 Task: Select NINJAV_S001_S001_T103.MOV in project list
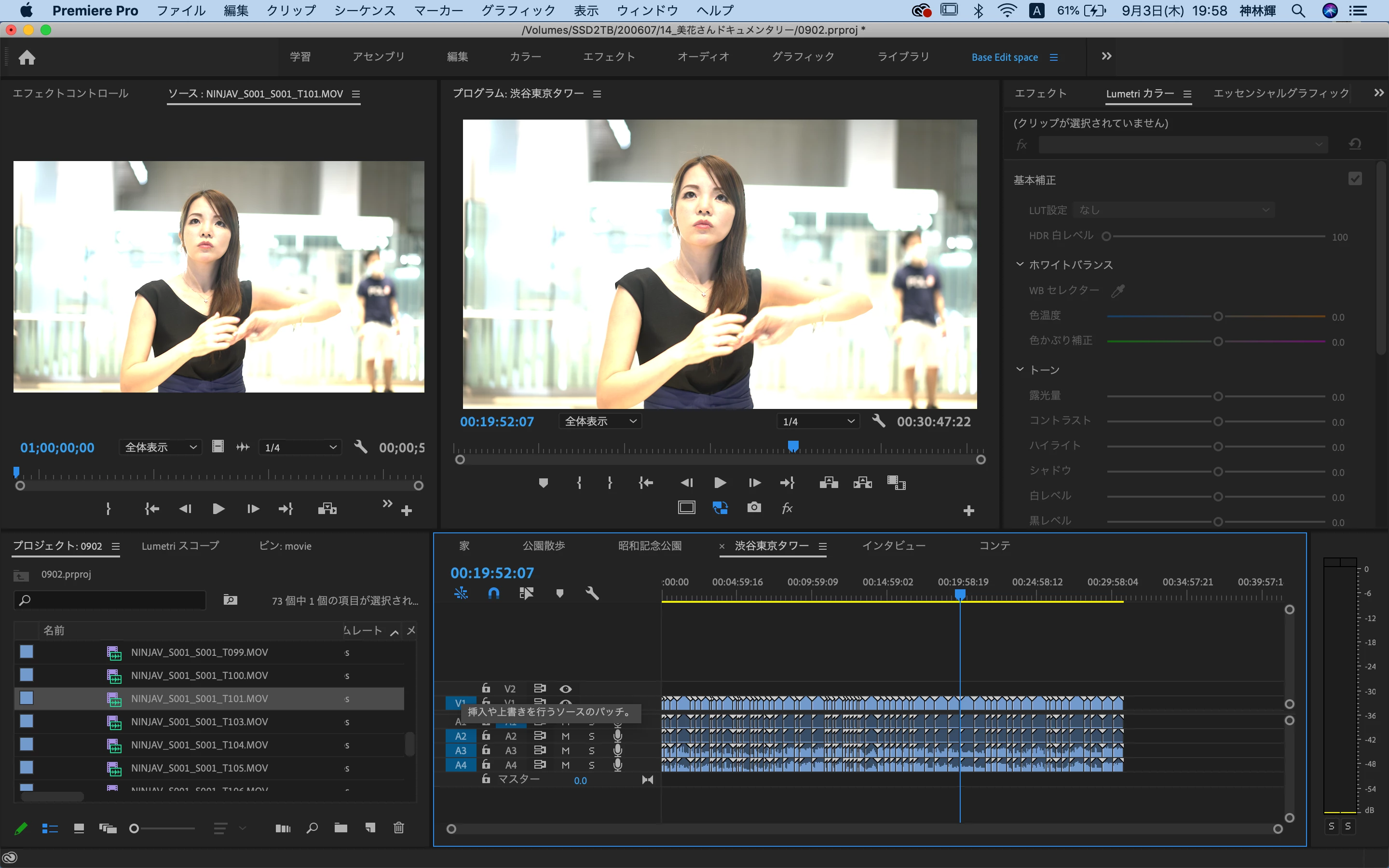coord(199,721)
